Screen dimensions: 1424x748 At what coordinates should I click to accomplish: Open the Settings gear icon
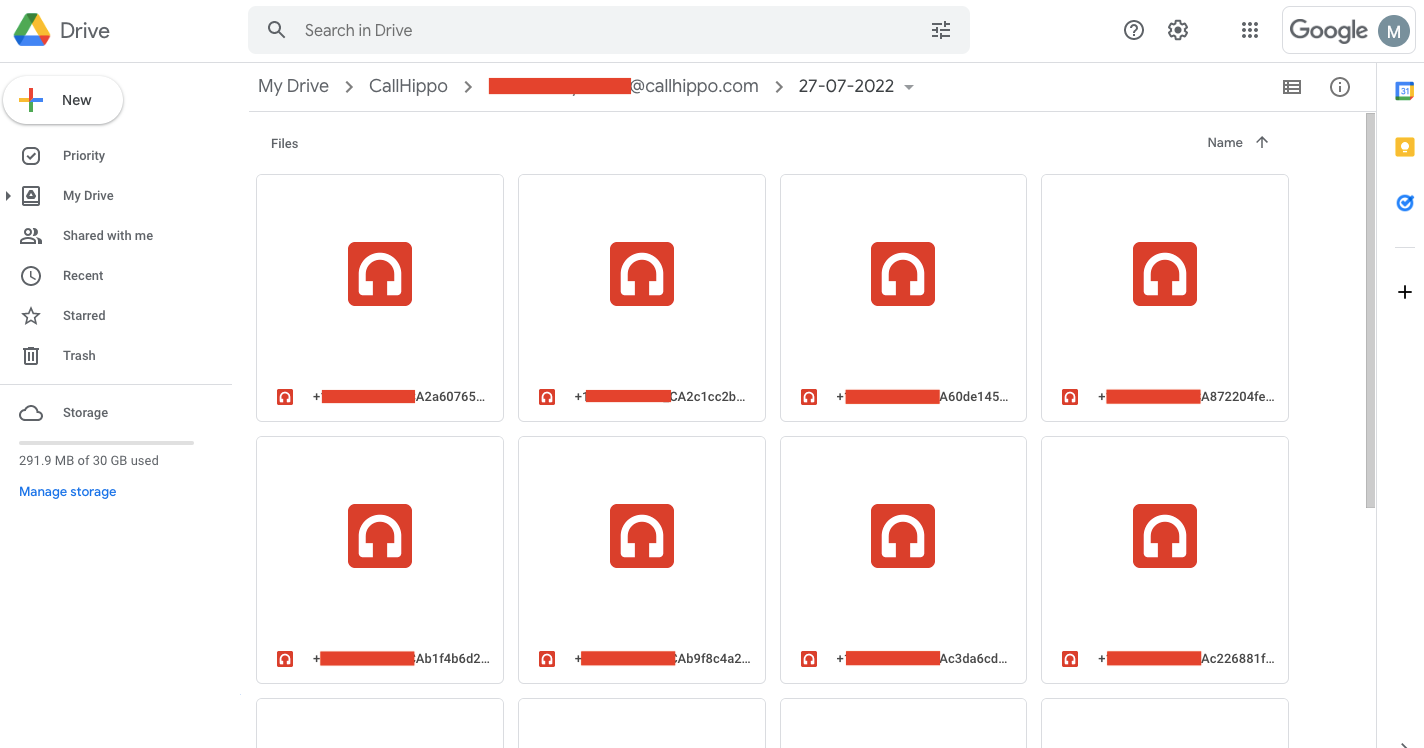(x=1178, y=30)
